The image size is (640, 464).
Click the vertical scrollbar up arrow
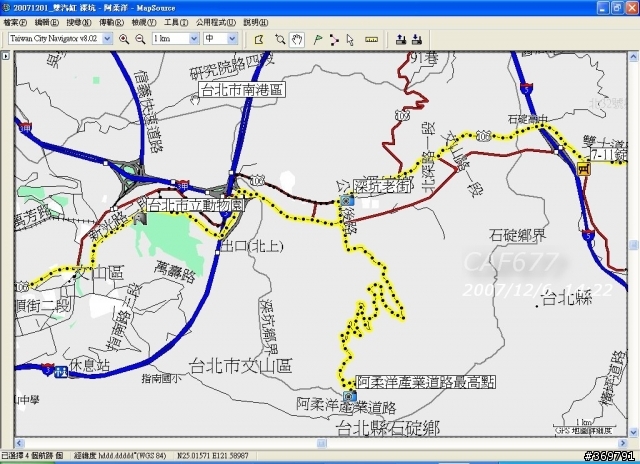pyautogui.click(x=633, y=57)
